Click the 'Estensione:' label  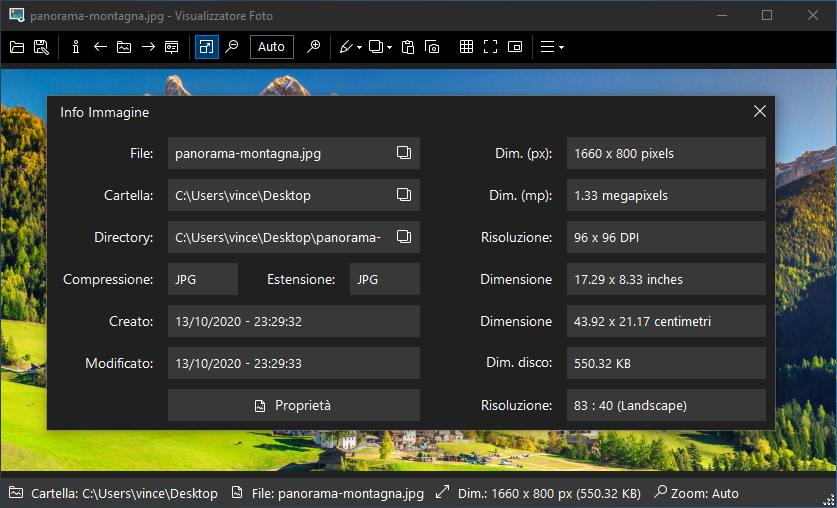(x=301, y=279)
